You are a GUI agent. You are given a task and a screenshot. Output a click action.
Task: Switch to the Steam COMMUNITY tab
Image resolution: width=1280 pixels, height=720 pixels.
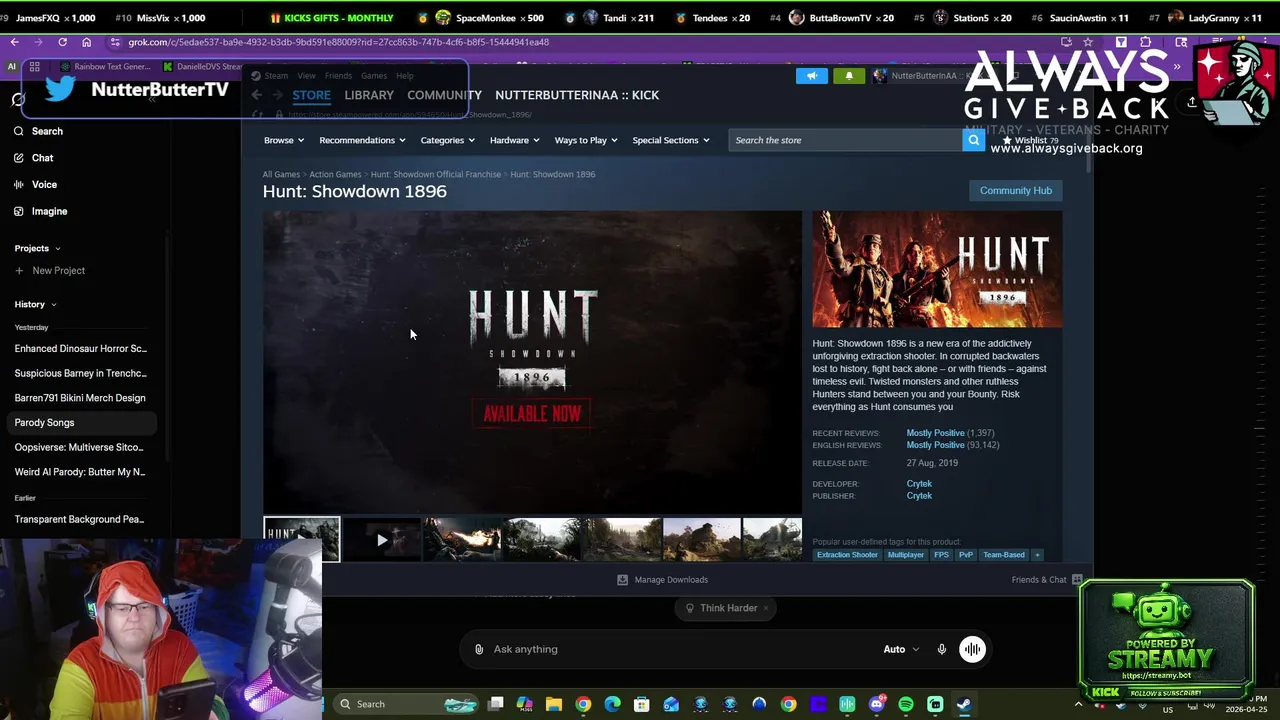point(444,95)
